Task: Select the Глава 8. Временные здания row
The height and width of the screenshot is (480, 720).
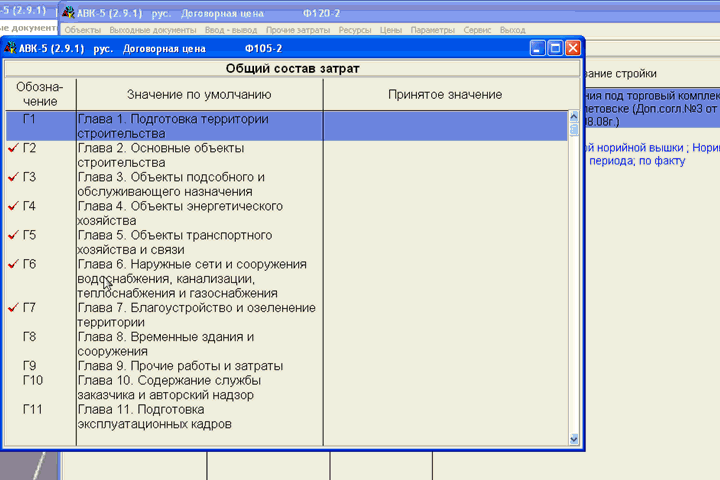Action: click(199, 344)
